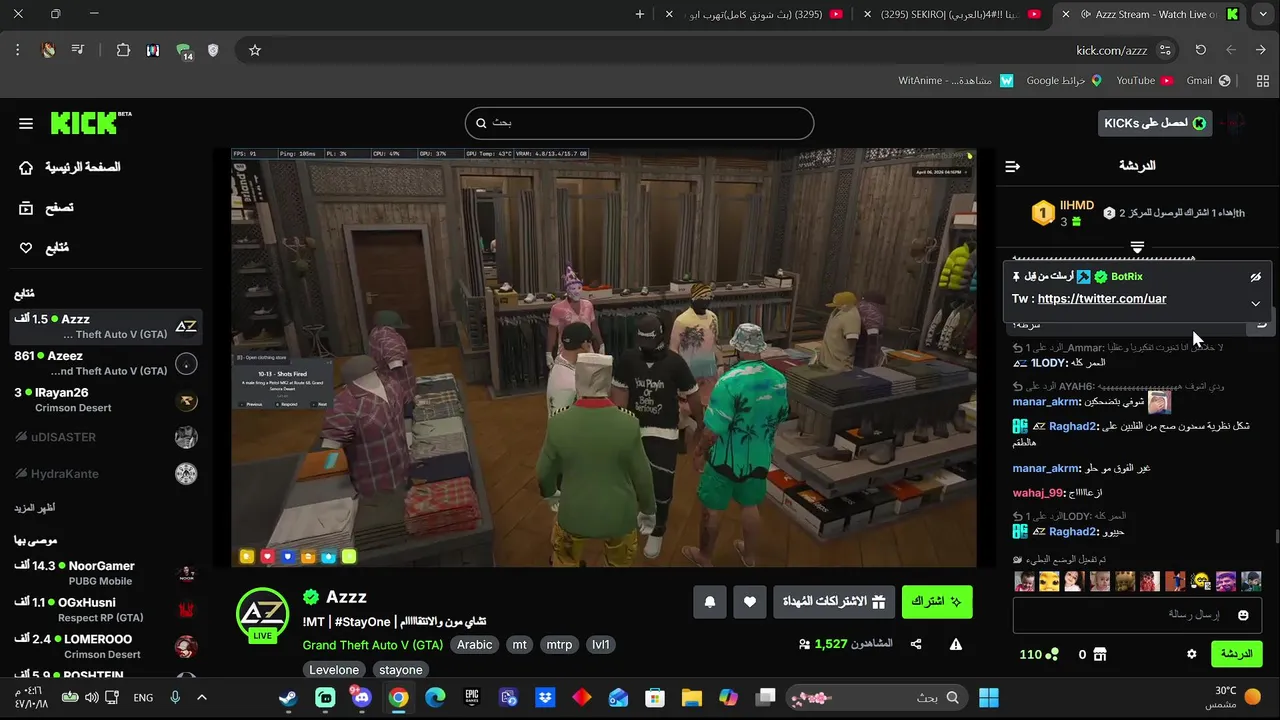Screen dimensions: 1280x720
Task: Open chat settings gear icon
Action: [x=1191, y=654]
